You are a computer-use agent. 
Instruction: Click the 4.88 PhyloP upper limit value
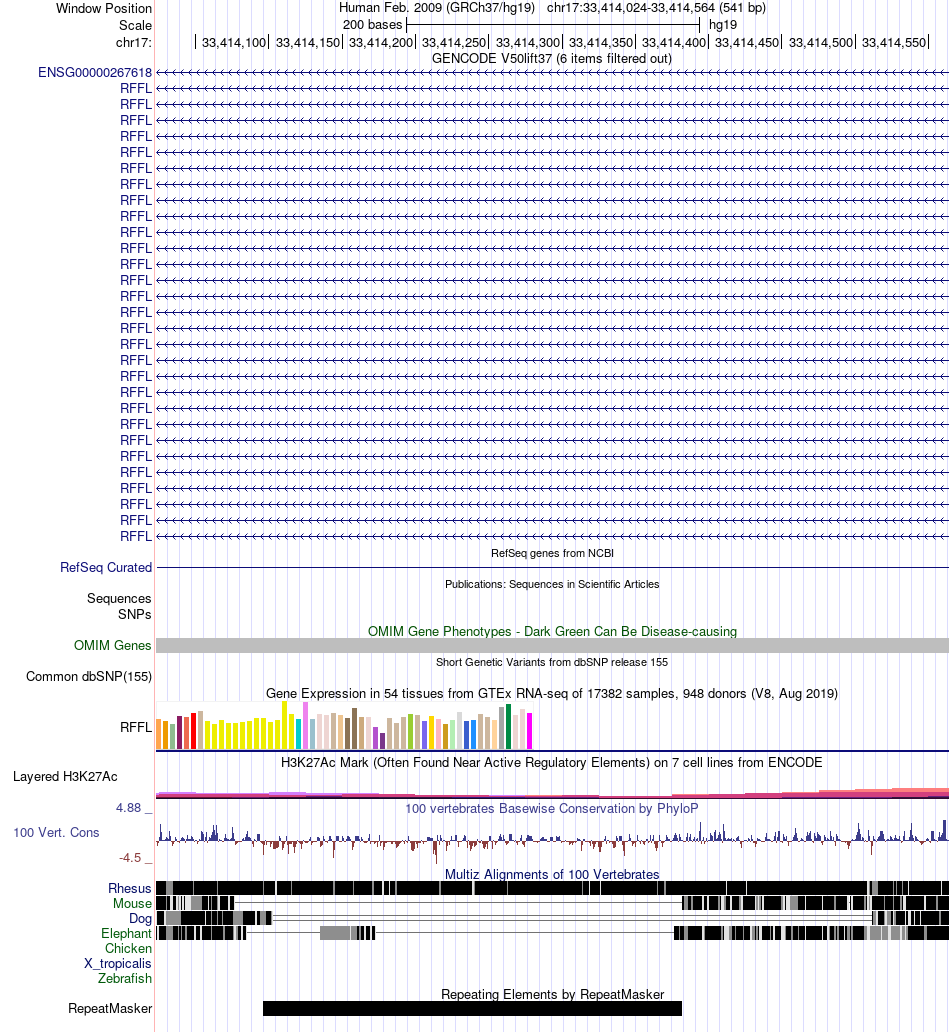(128, 808)
